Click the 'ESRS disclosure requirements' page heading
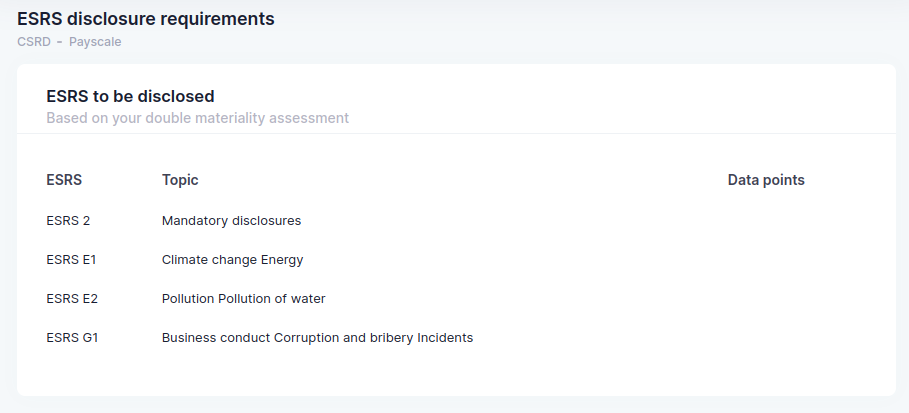909x413 pixels. coord(146,18)
